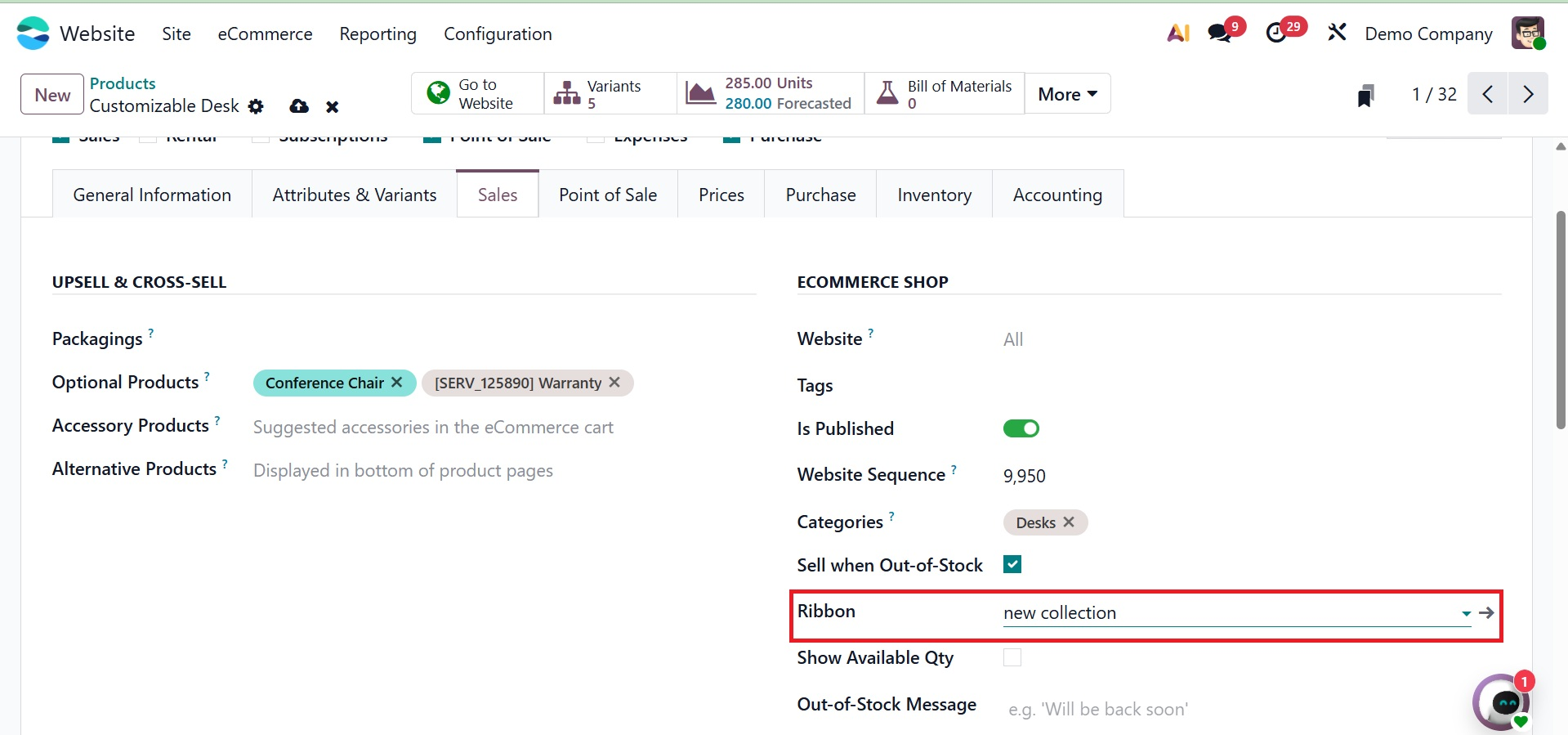Toggle the Is Published switch
Viewport: 1568px width, 735px height.
pos(1021,428)
